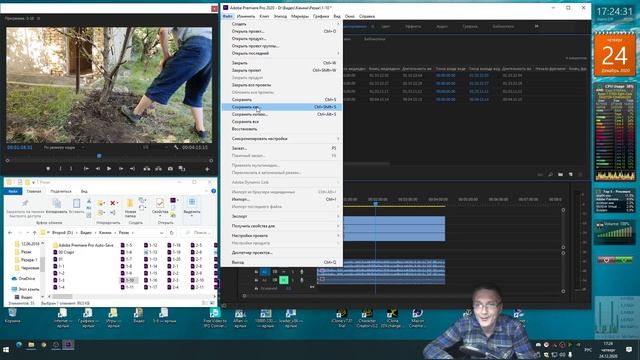Switch to Share tab in Explorer
This screenshot has width=640, height=360.
pyautogui.click(x=61, y=191)
